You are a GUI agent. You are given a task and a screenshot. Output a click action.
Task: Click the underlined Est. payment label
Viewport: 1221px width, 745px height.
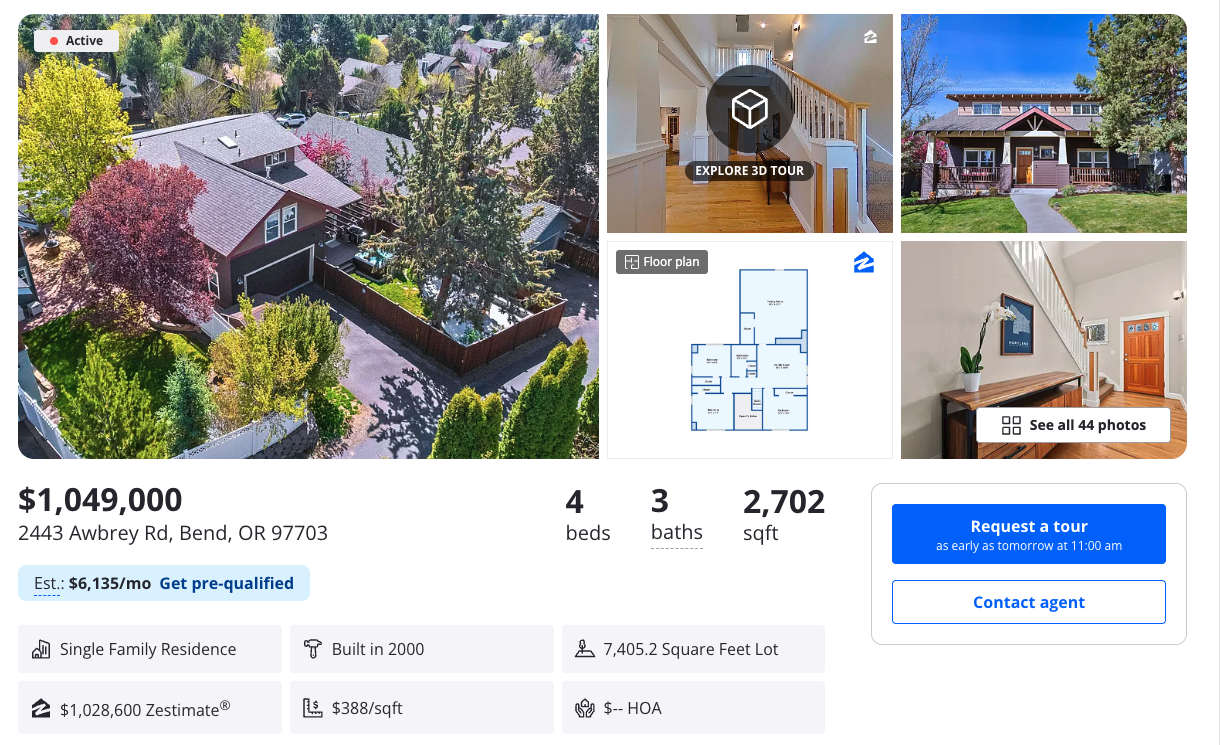click(x=48, y=583)
